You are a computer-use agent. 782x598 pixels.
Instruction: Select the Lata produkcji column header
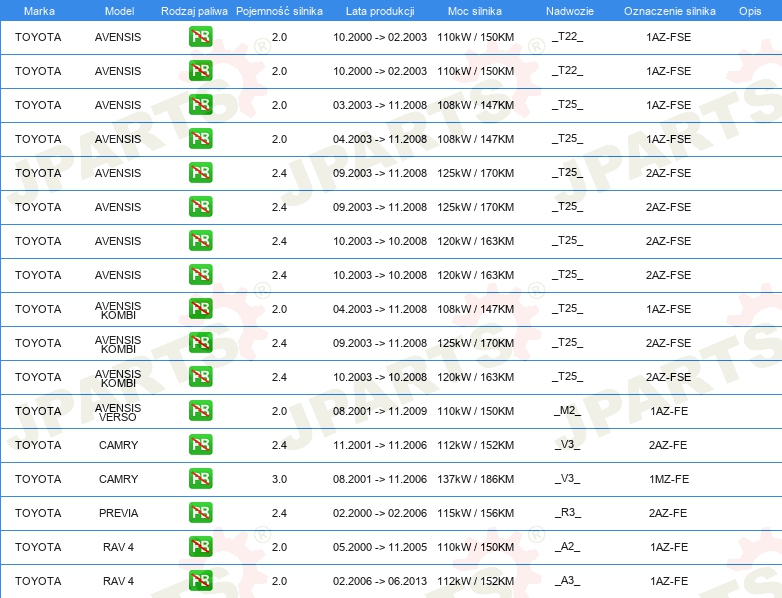pos(380,11)
